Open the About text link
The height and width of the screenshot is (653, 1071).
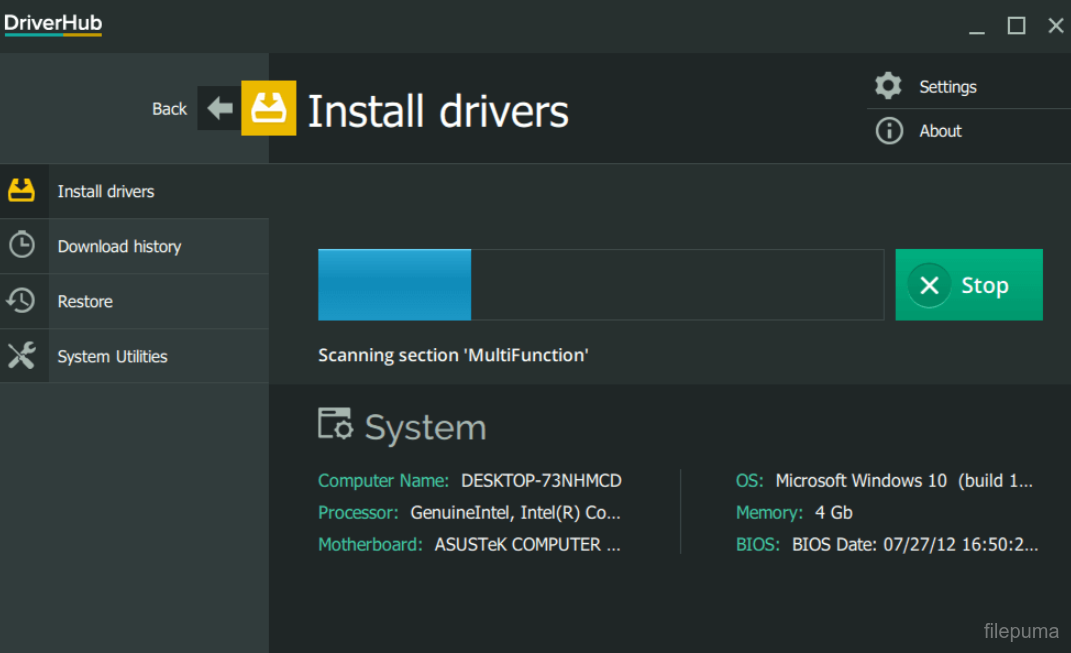940,131
